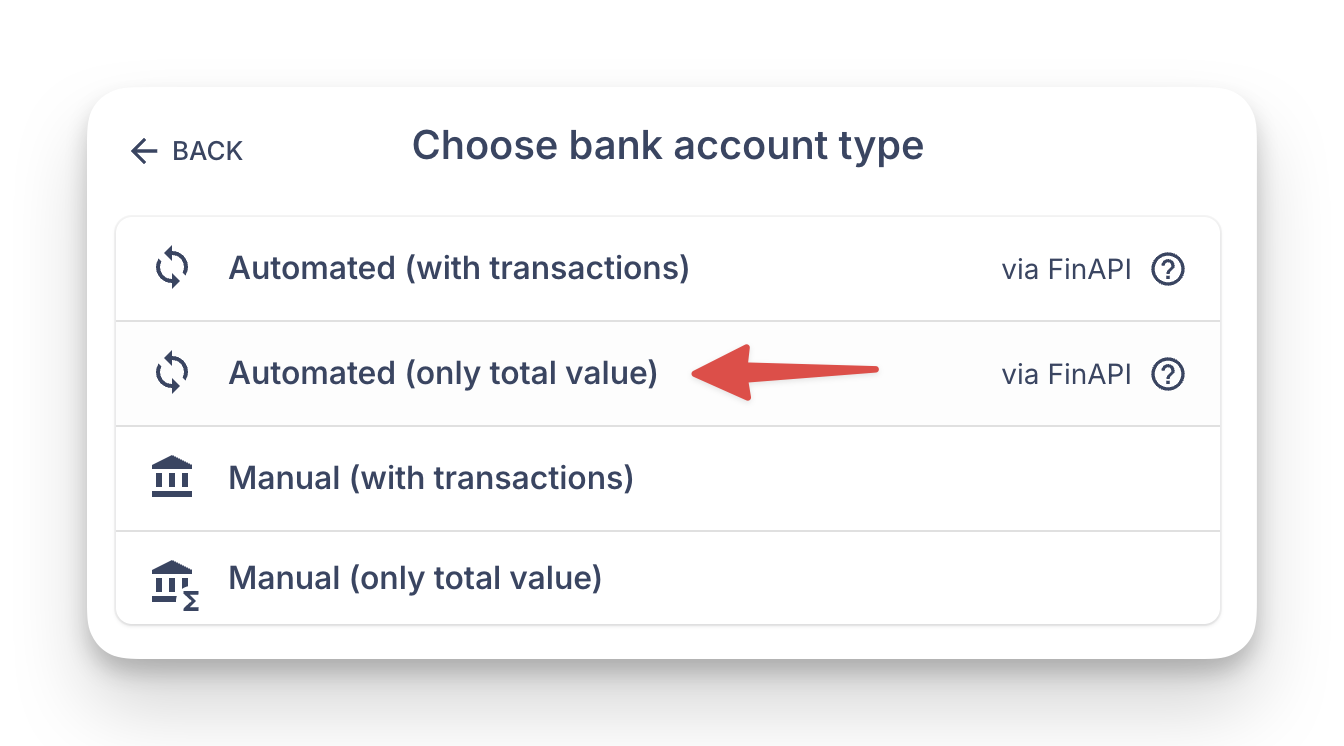Select the Automated (only total value) option
The image size is (1344, 746).
[x=442, y=374]
